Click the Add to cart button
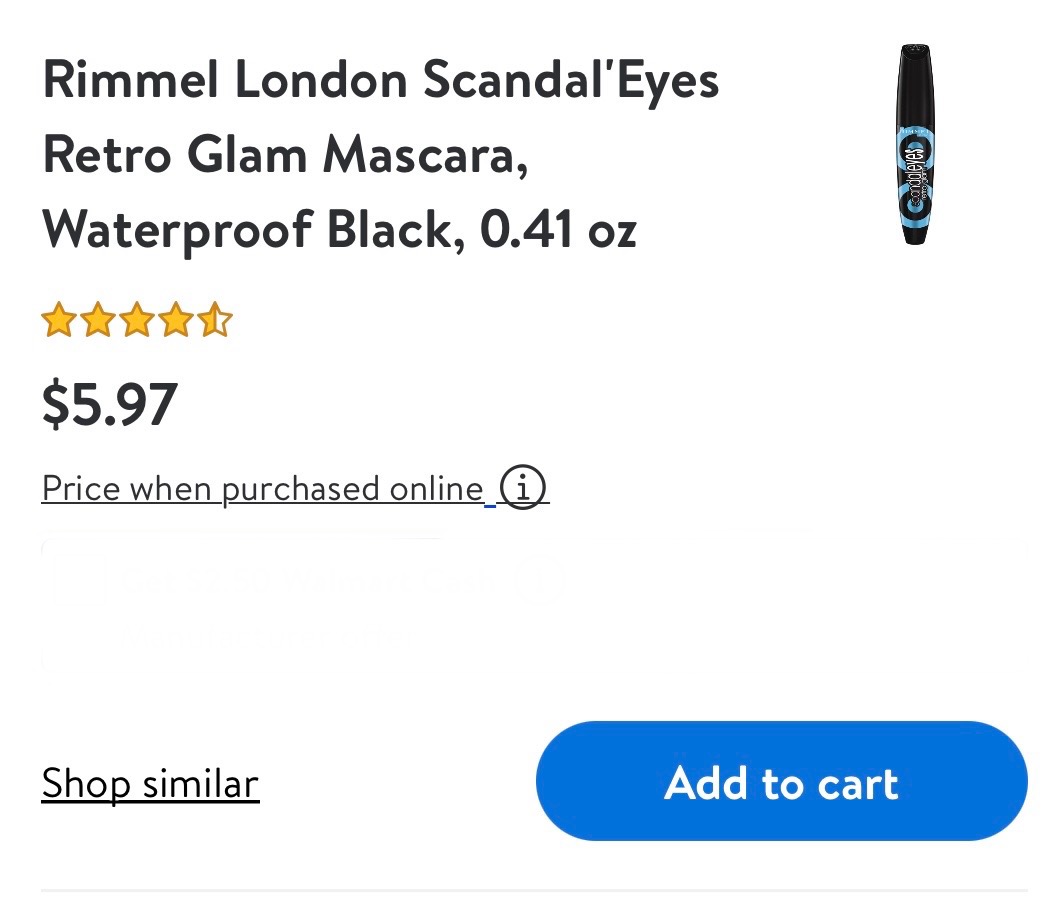This screenshot has height=900, width=1063. [x=781, y=781]
